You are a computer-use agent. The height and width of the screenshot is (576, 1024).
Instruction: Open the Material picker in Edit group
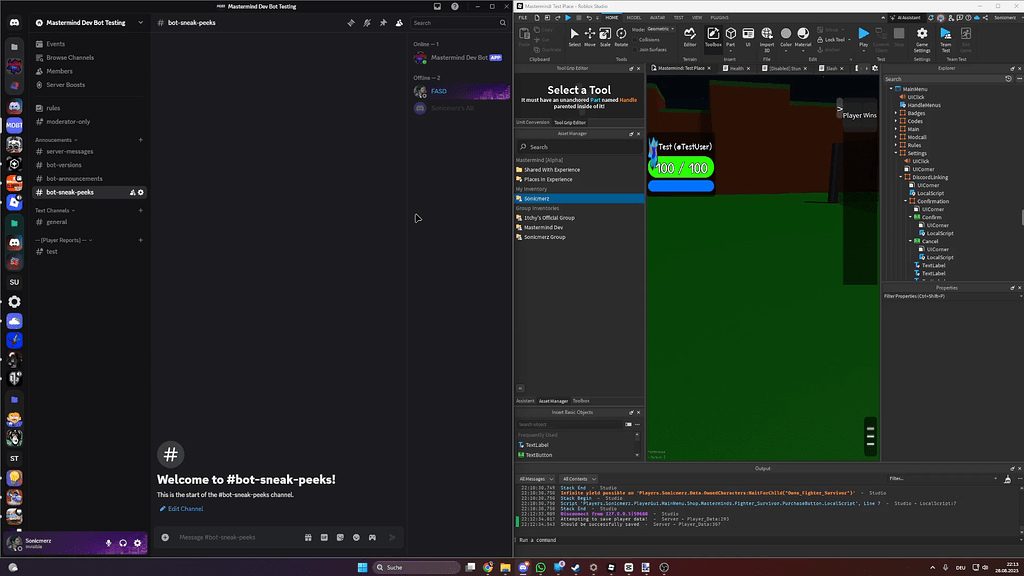pos(803,38)
